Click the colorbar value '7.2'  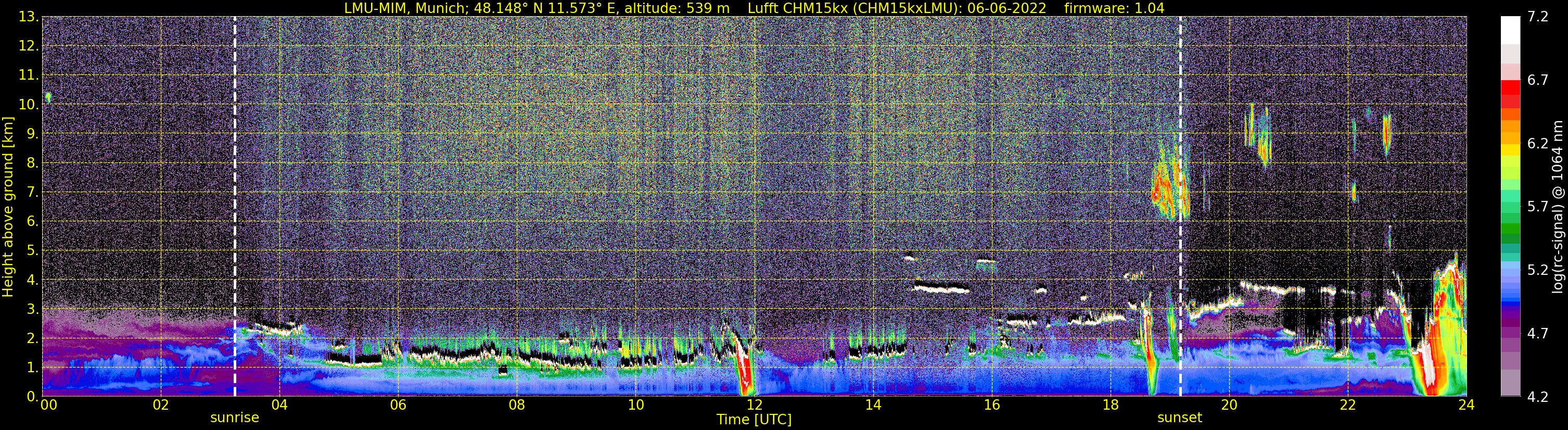click(1538, 17)
